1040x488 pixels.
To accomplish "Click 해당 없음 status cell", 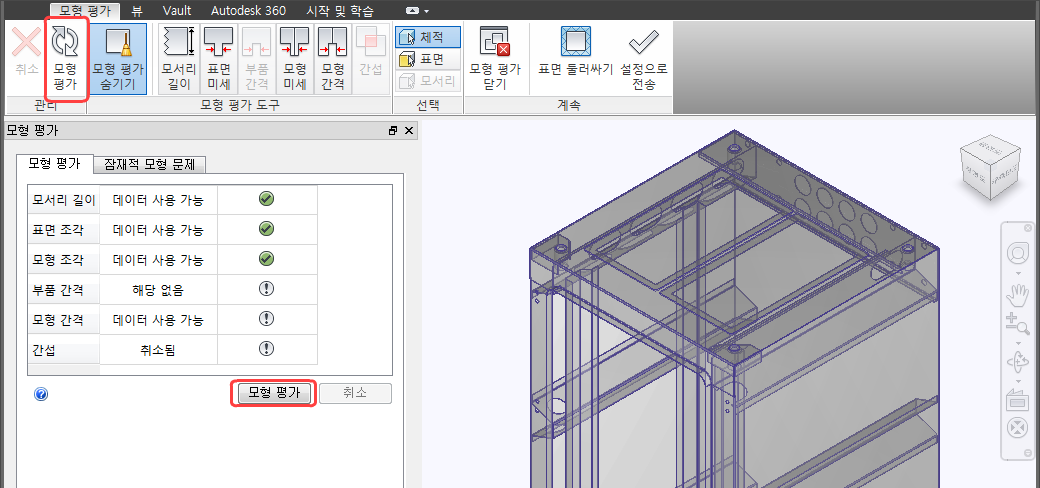I will (158, 290).
